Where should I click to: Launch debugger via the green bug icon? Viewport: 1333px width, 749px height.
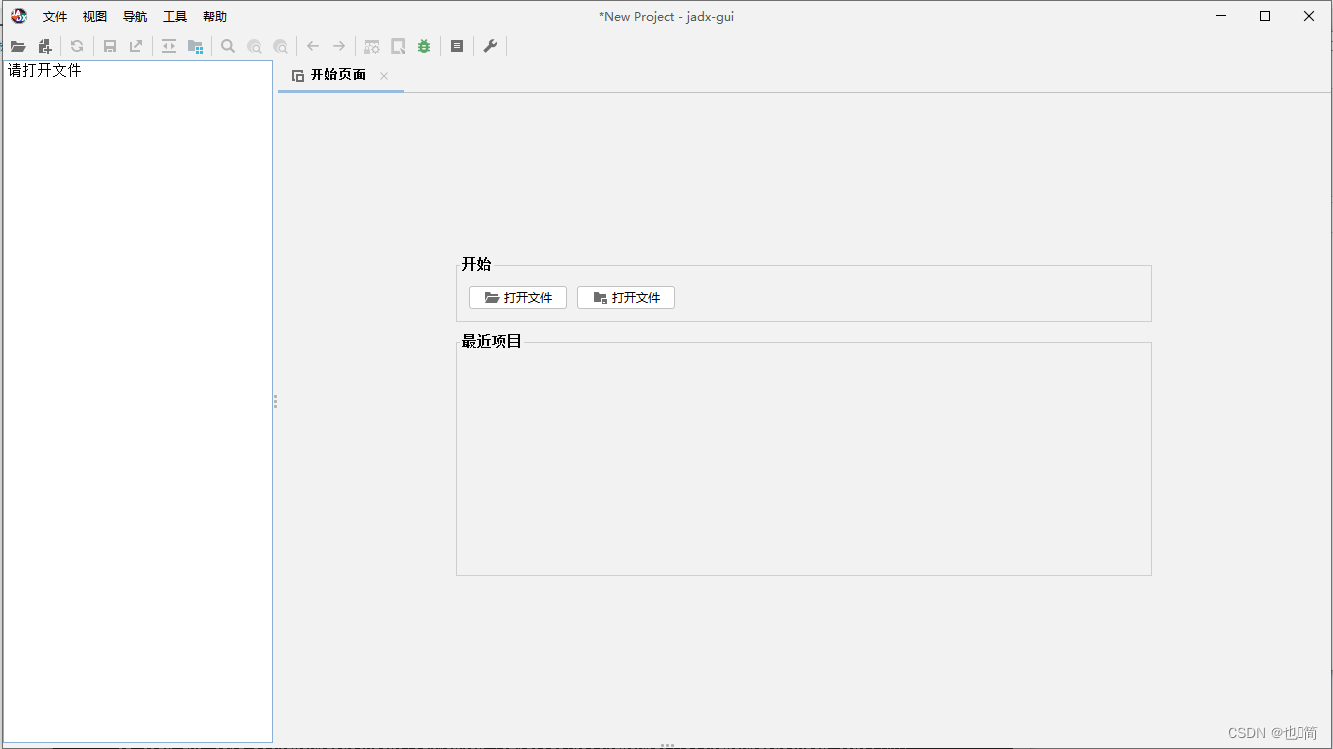[x=423, y=45]
